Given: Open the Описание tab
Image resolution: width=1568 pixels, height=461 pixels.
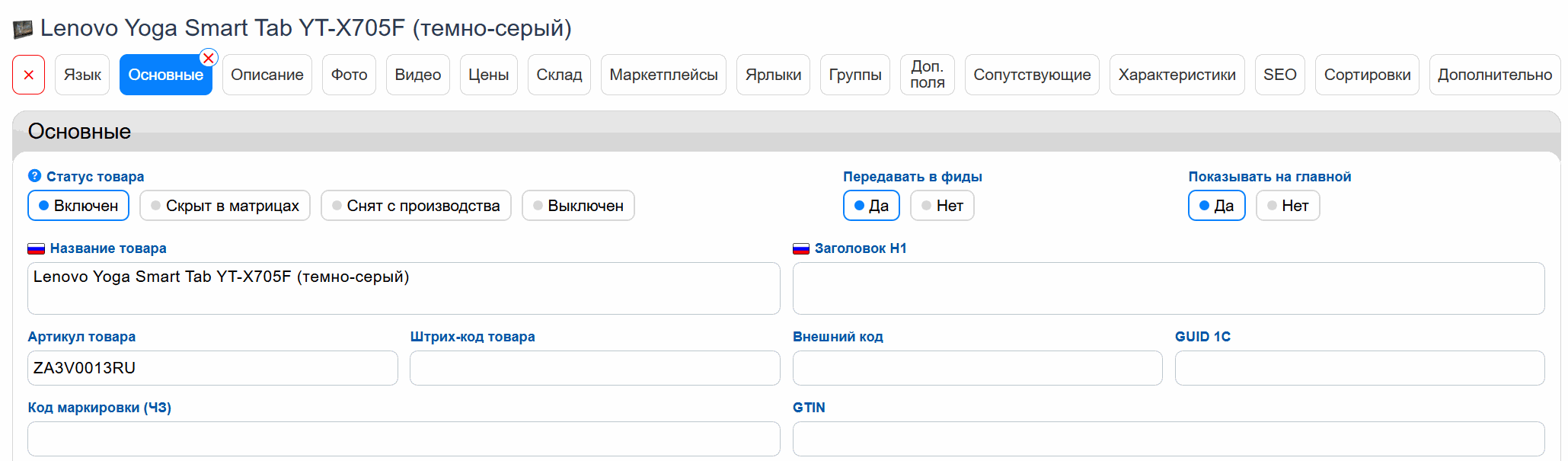Looking at the screenshot, I should tap(267, 75).
